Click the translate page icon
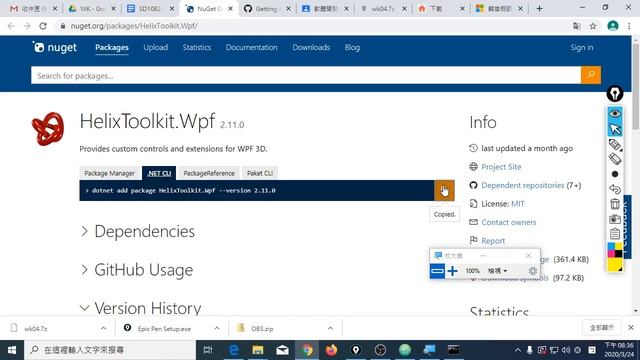The height and width of the screenshot is (360, 640). [x=577, y=26]
